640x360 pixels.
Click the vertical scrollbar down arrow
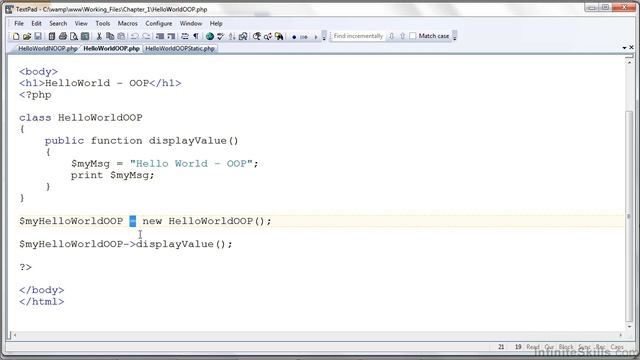[x=629, y=327]
